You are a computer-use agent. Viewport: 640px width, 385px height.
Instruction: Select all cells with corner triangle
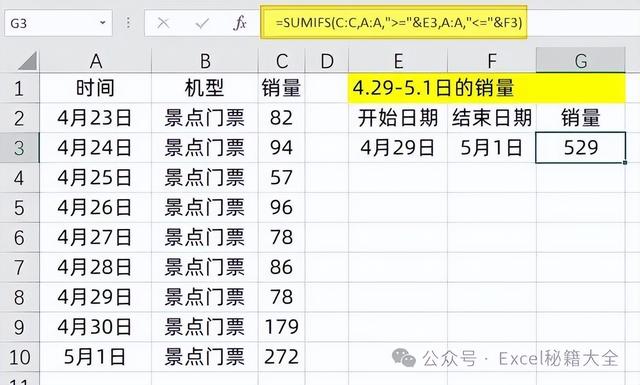click(x=27, y=61)
